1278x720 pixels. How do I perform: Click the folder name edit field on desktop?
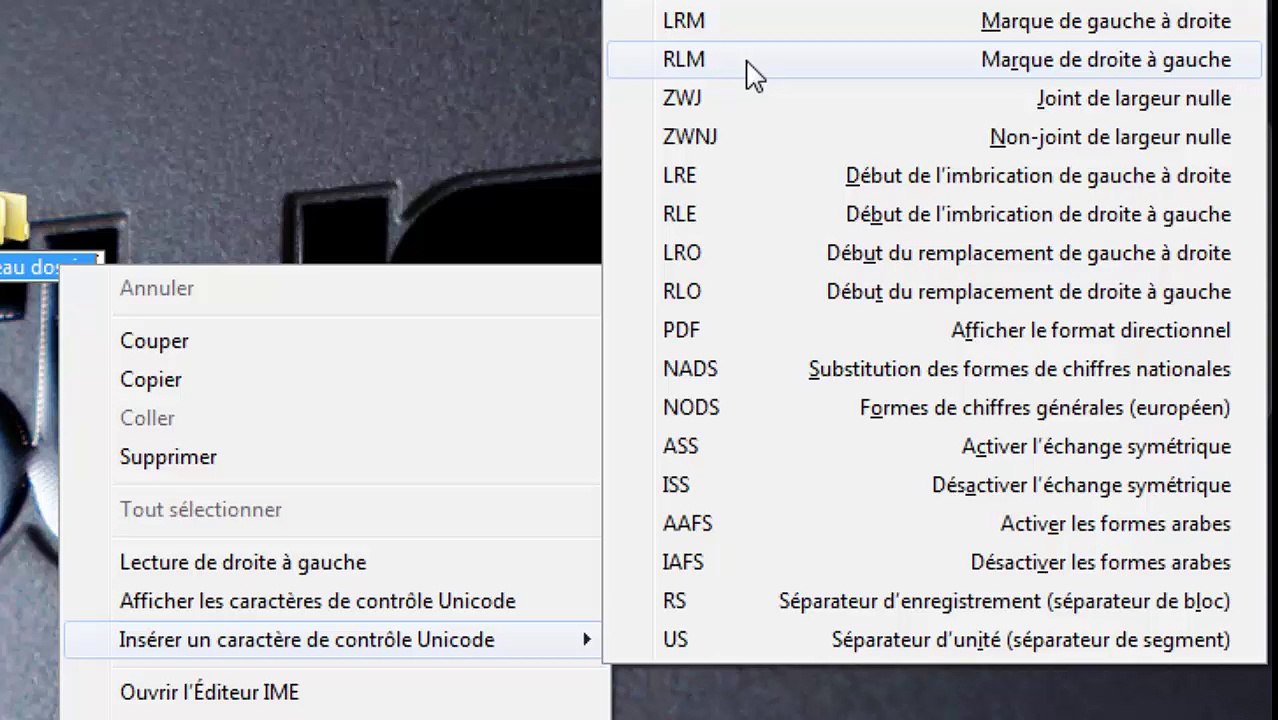[50, 267]
